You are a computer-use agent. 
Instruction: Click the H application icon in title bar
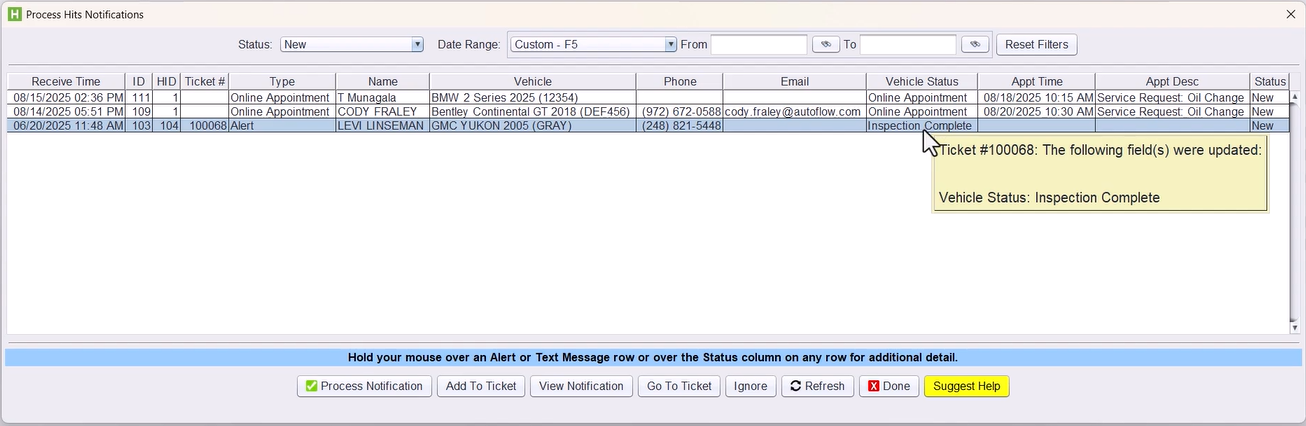tap(14, 15)
